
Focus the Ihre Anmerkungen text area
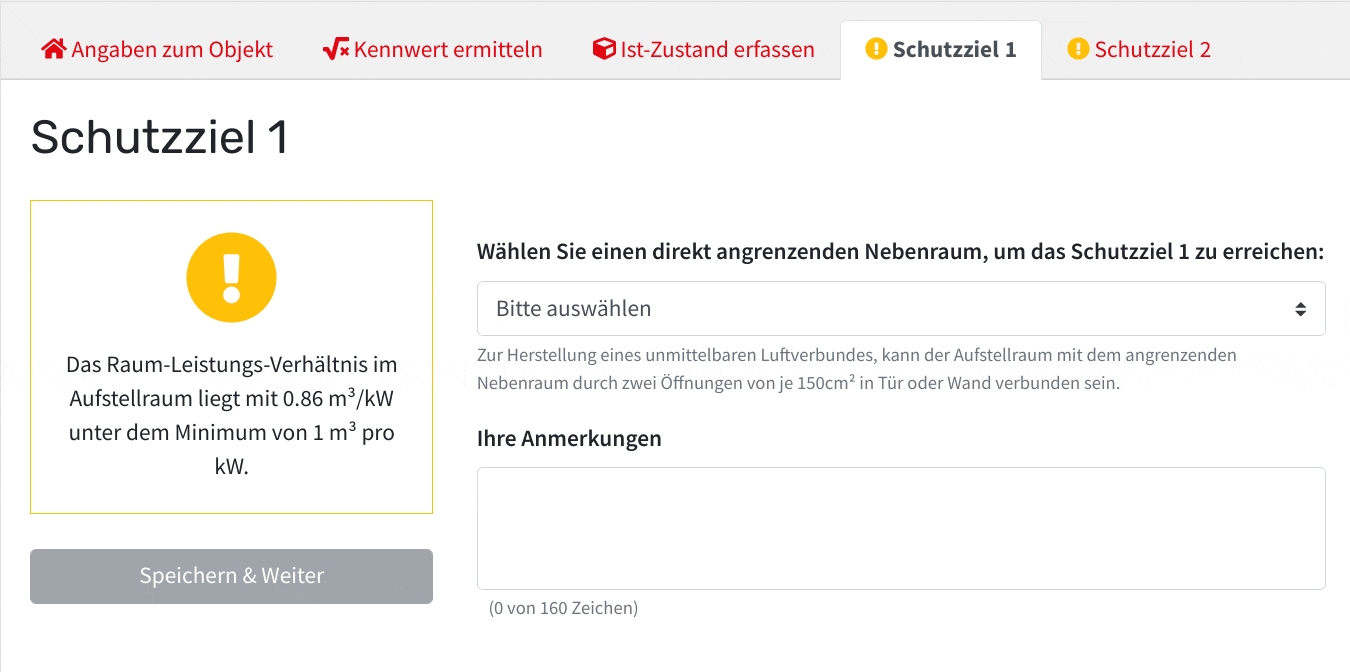901,528
